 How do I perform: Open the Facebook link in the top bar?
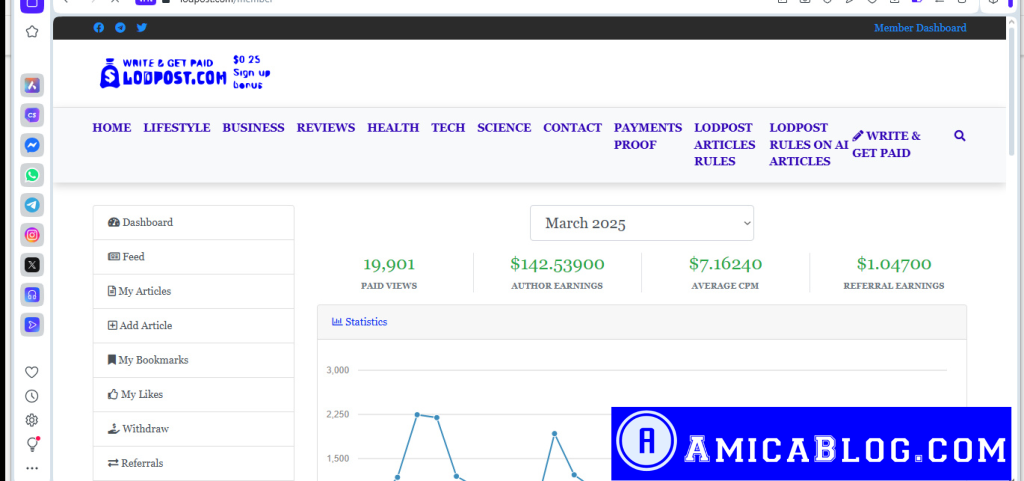[x=98, y=28]
